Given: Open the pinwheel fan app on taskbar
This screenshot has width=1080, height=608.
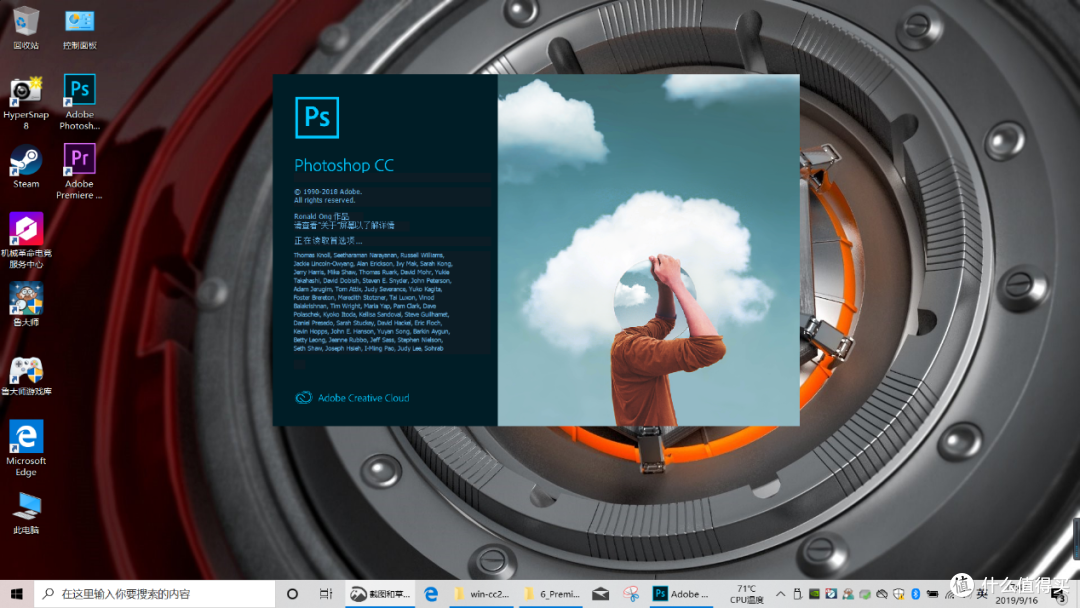Looking at the screenshot, I should point(631,594).
